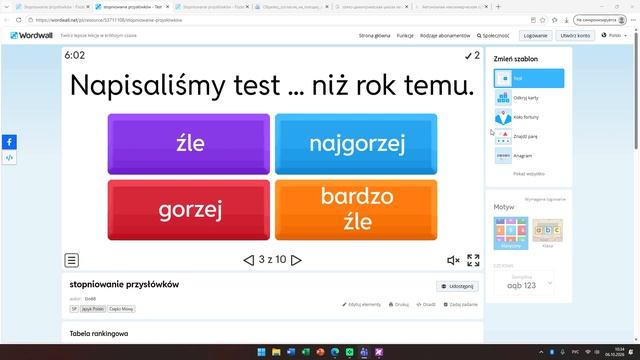Open a new browser tab
Screen dimensions: 640x360
point(498,7)
